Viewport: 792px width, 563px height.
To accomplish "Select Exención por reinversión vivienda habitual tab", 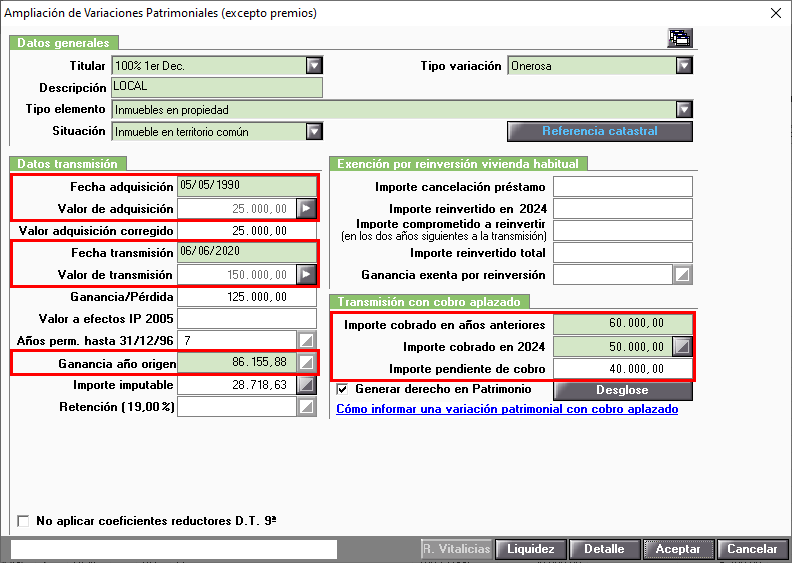I will point(458,164).
